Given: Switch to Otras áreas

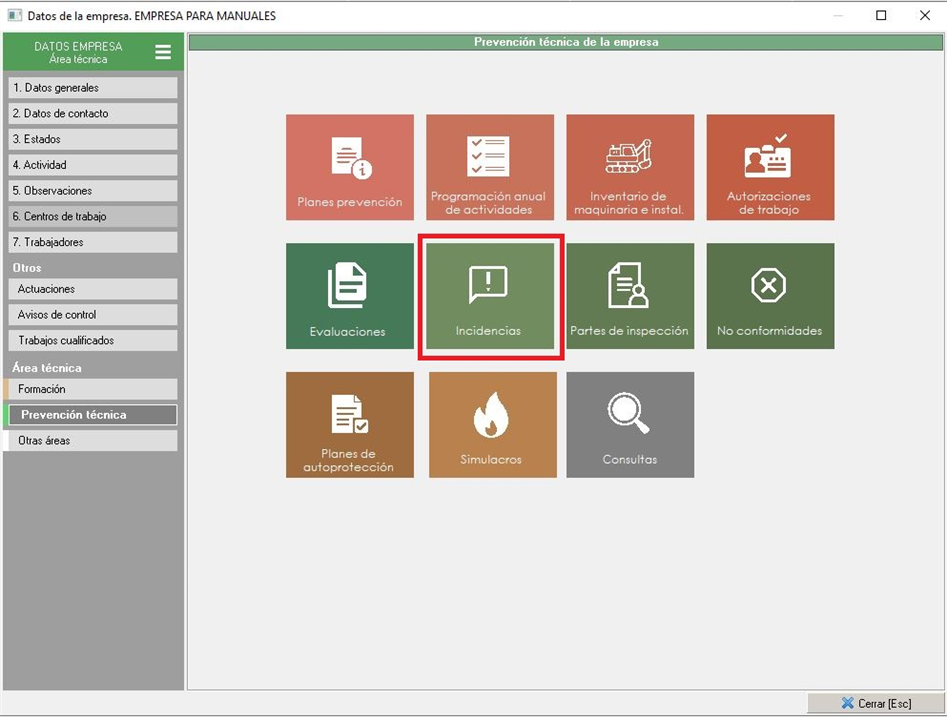Looking at the screenshot, I should tap(93, 441).
